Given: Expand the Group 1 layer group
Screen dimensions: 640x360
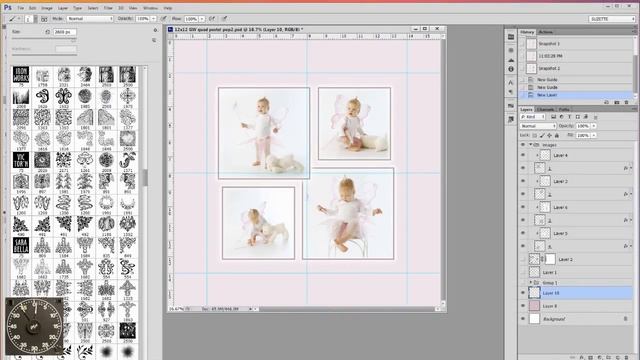Looking at the screenshot, I should 531,282.
